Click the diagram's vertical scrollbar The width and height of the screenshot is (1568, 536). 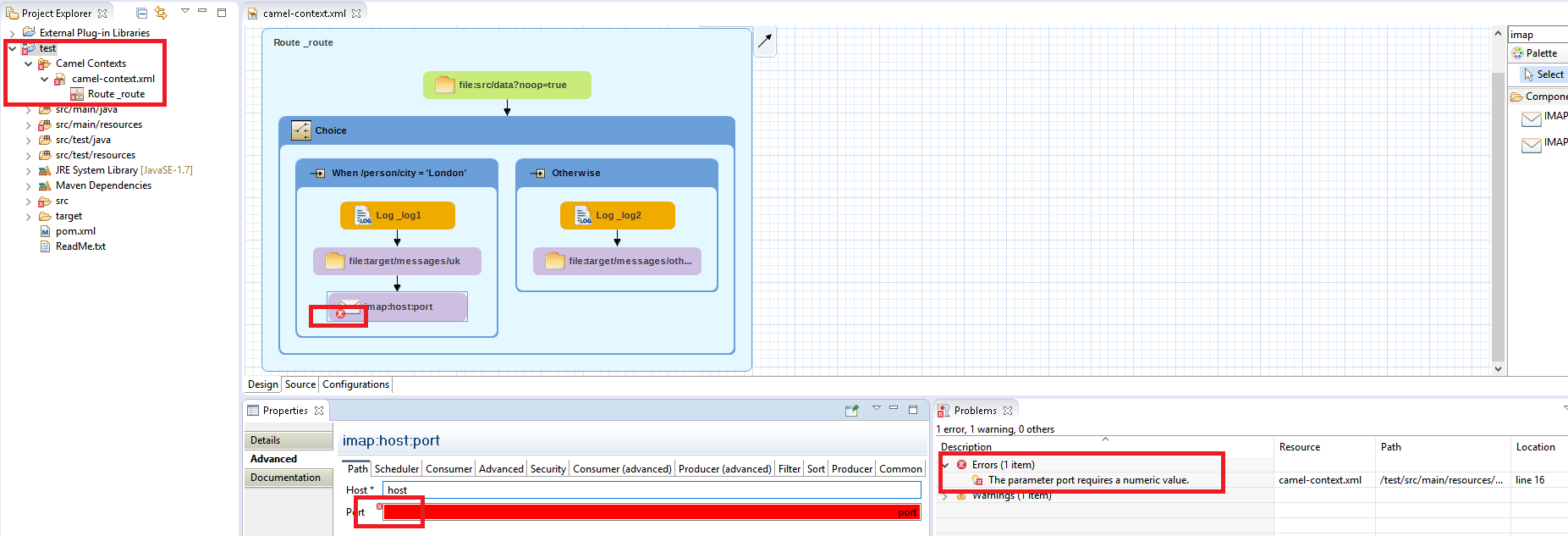click(1498, 212)
